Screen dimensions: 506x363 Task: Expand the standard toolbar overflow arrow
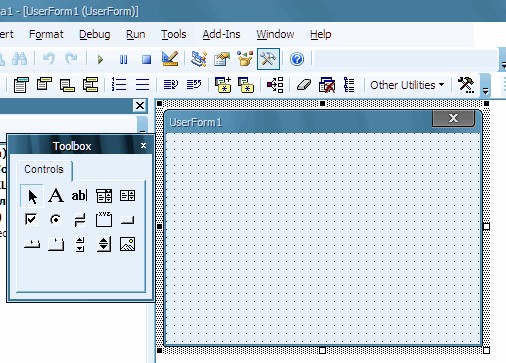tap(503, 59)
